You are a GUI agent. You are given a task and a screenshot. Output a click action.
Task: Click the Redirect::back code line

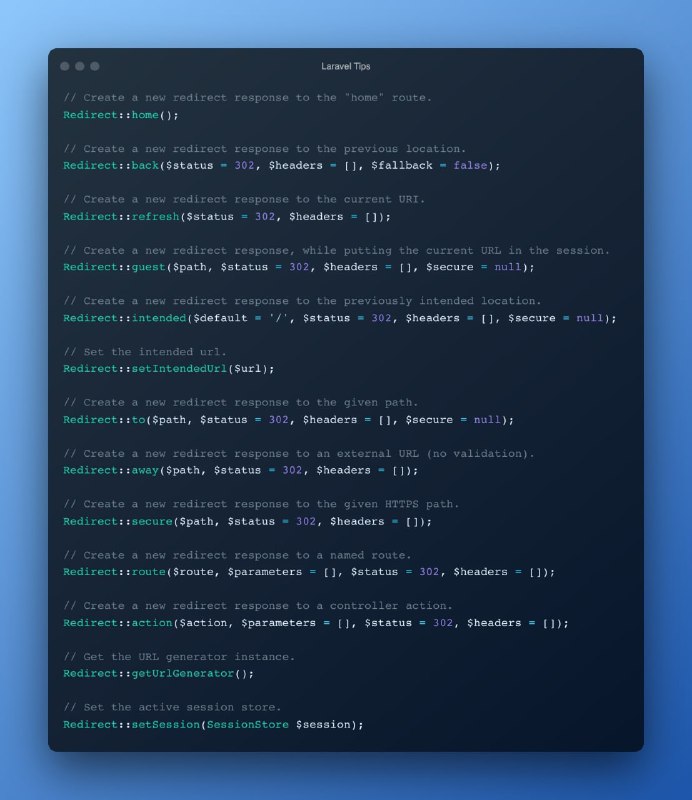pos(282,165)
